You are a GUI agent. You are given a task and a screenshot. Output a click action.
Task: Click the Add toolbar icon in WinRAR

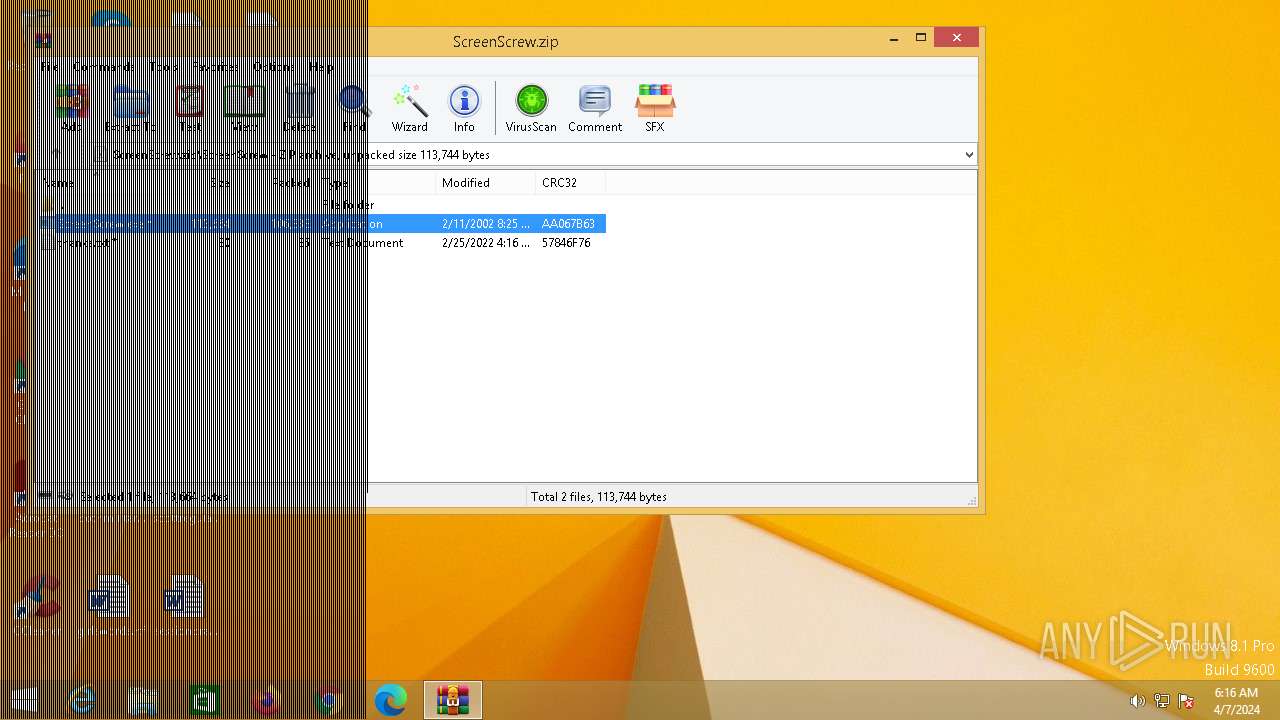[71, 108]
